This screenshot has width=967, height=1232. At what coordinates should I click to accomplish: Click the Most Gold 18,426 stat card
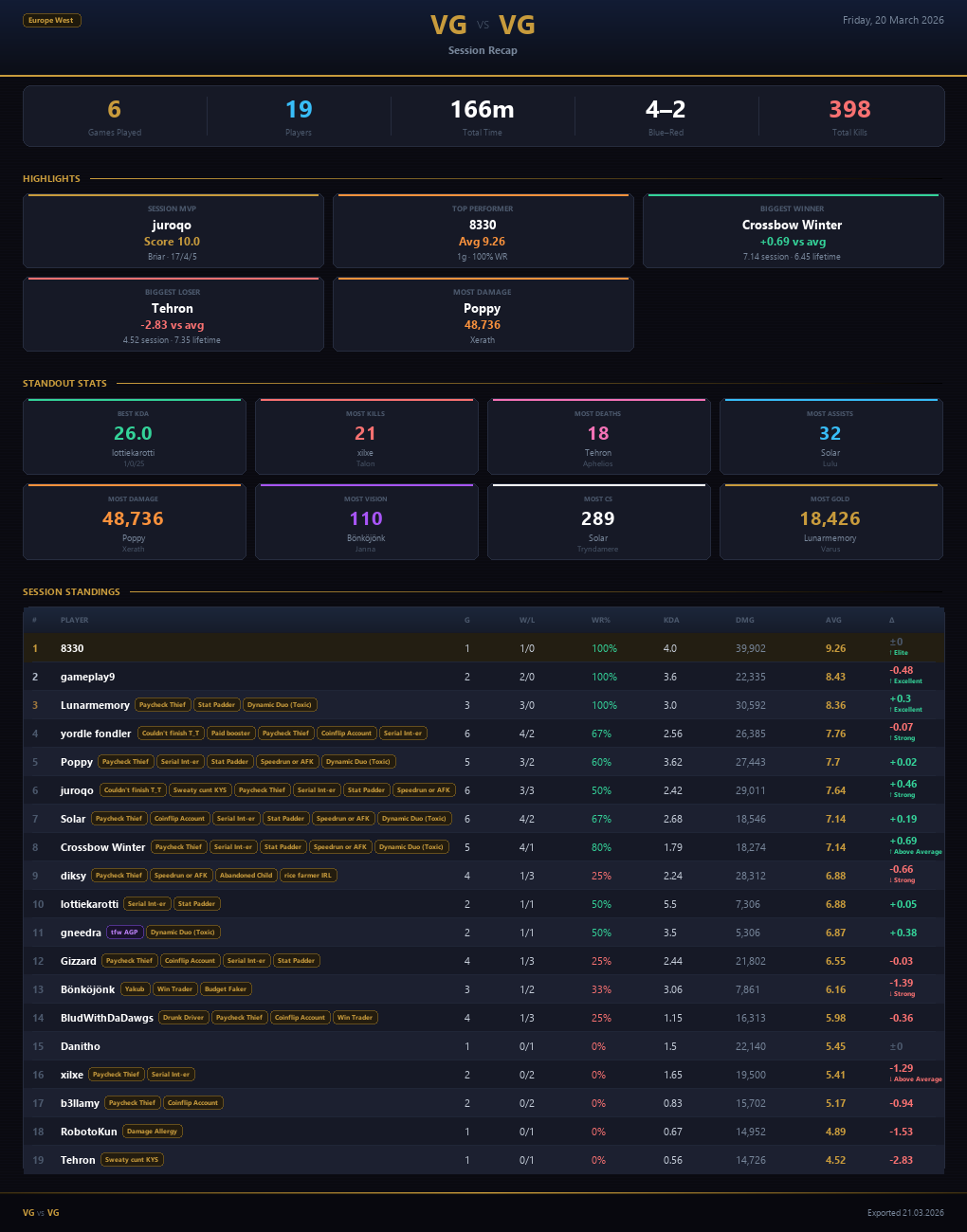click(830, 522)
